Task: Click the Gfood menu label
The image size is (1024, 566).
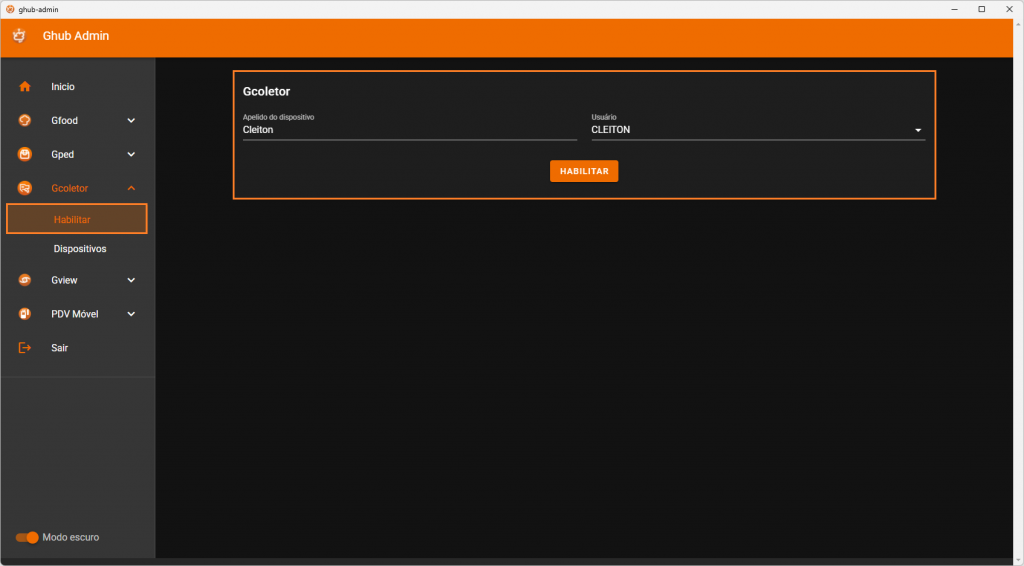Action: 65,121
